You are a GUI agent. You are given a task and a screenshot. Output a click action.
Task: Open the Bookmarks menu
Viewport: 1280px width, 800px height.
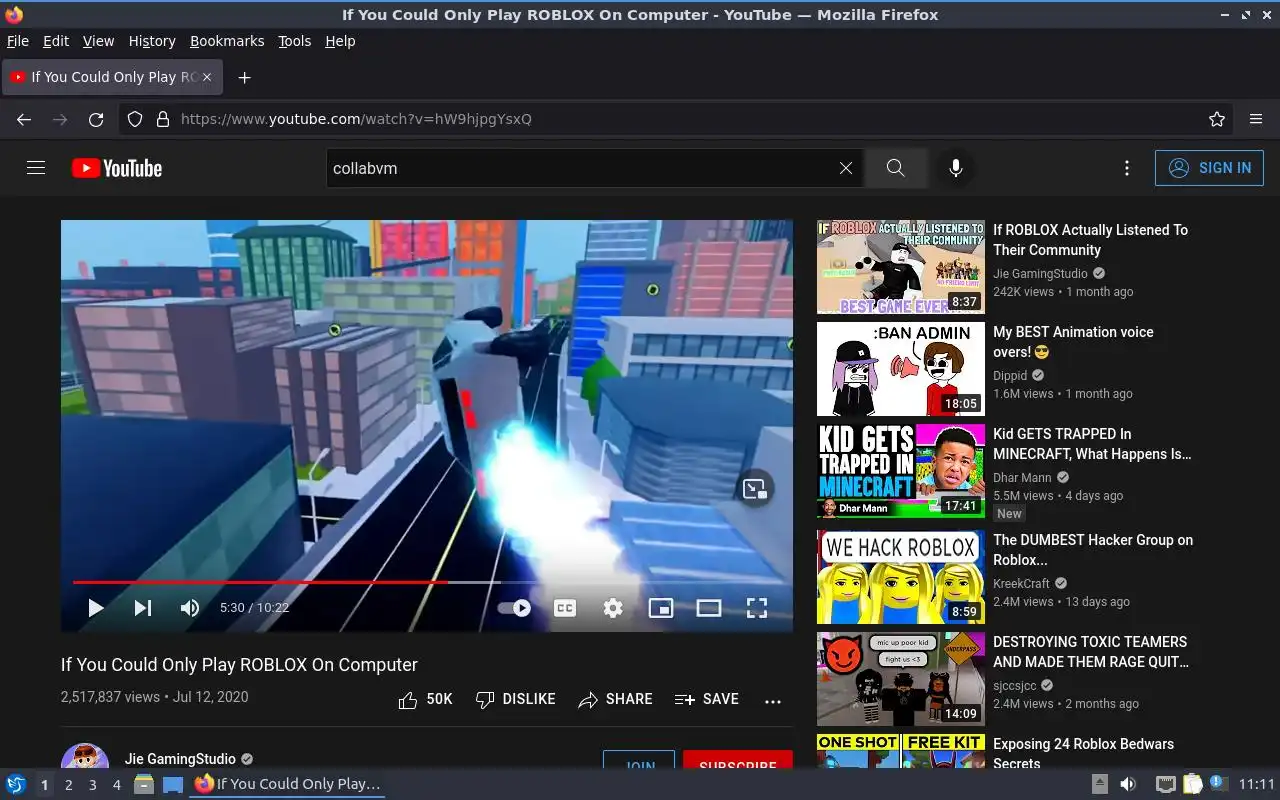pos(227,41)
